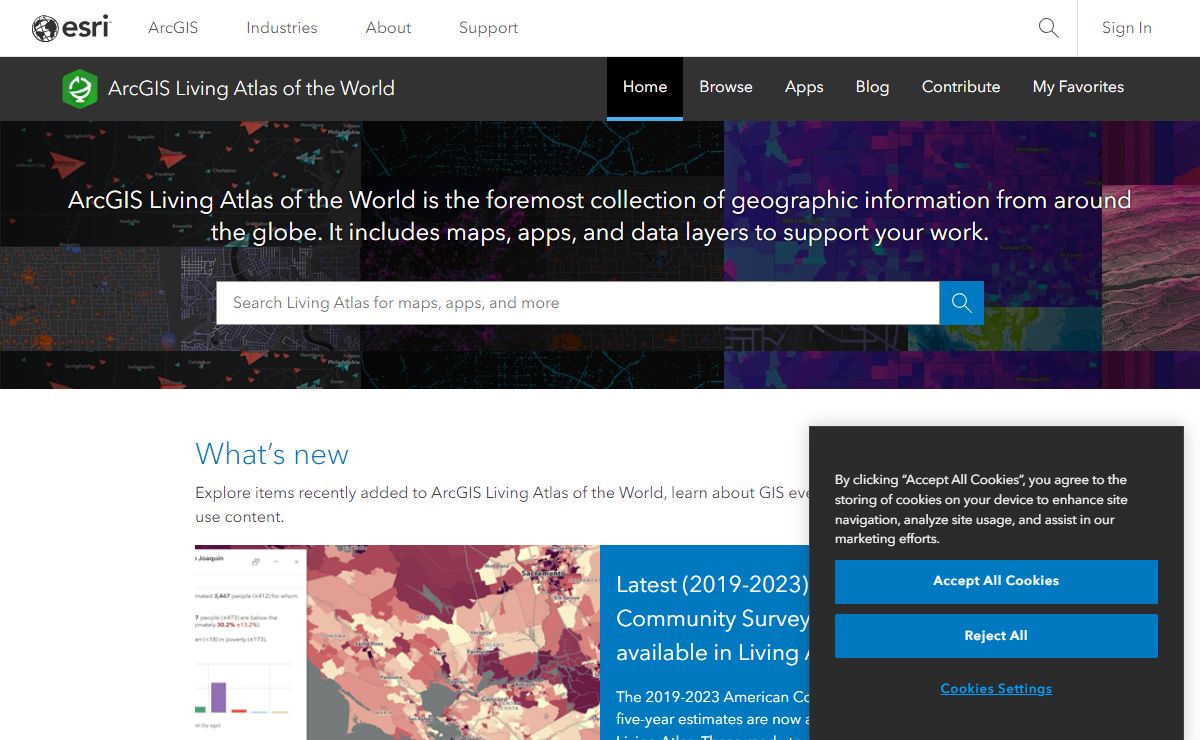This screenshot has height=740, width=1200.
Task: Click the Esri globe logo
Action: pos(70,28)
